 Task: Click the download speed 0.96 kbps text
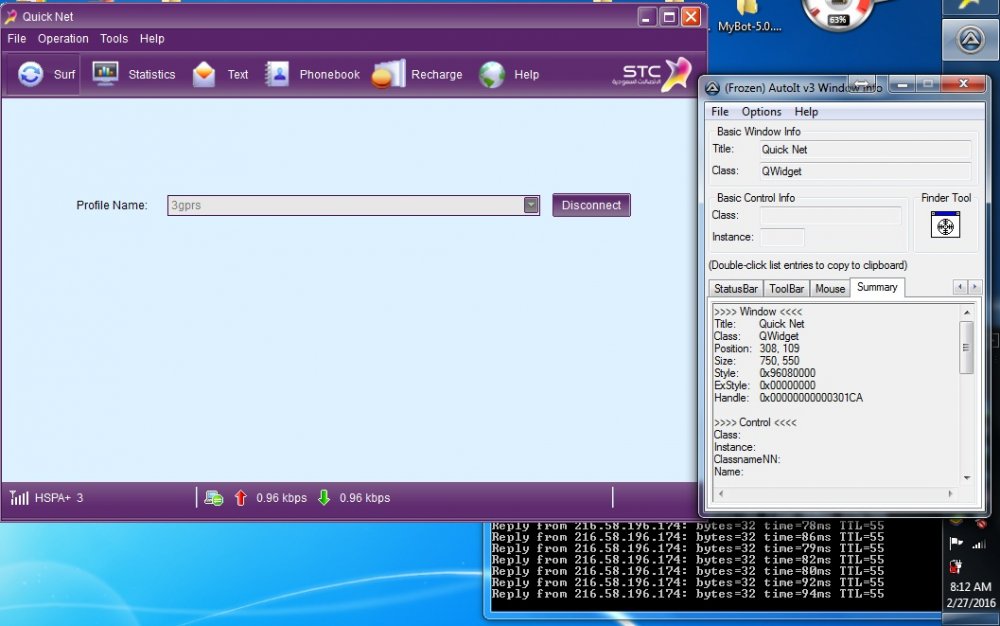[x=364, y=498]
